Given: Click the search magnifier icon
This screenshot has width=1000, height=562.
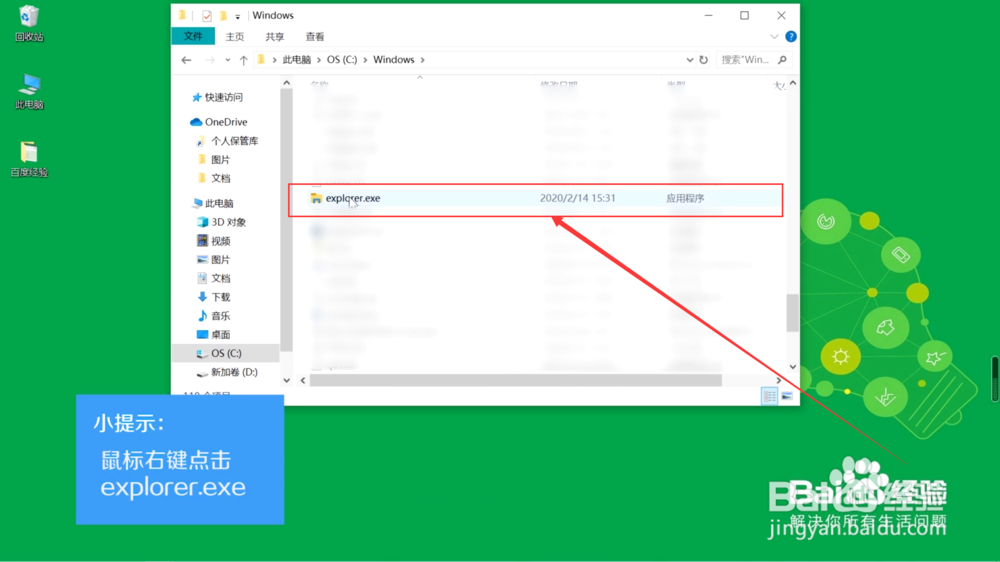Looking at the screenshot, I should (783, 60).
